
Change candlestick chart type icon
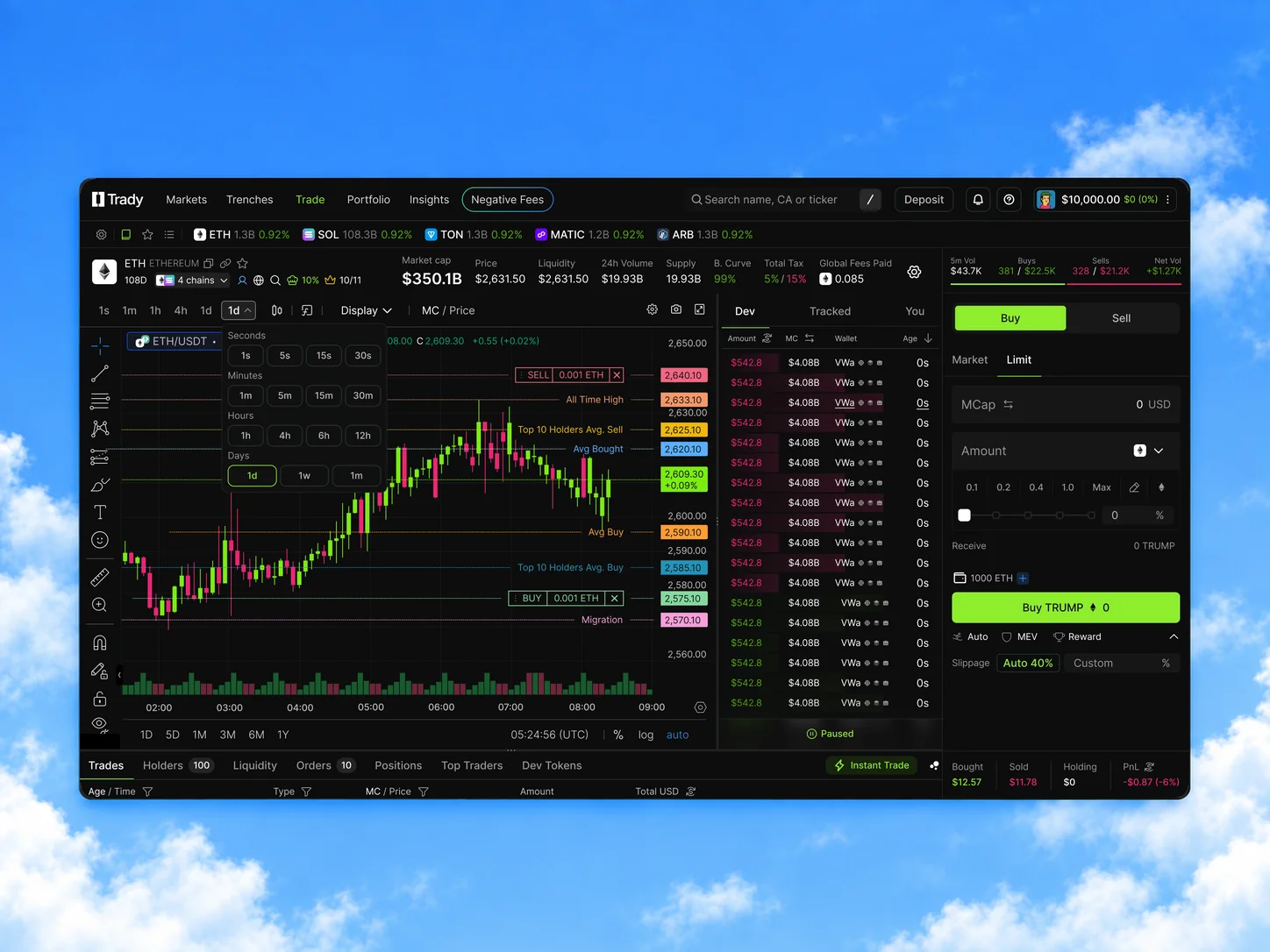tap(277, 310)
